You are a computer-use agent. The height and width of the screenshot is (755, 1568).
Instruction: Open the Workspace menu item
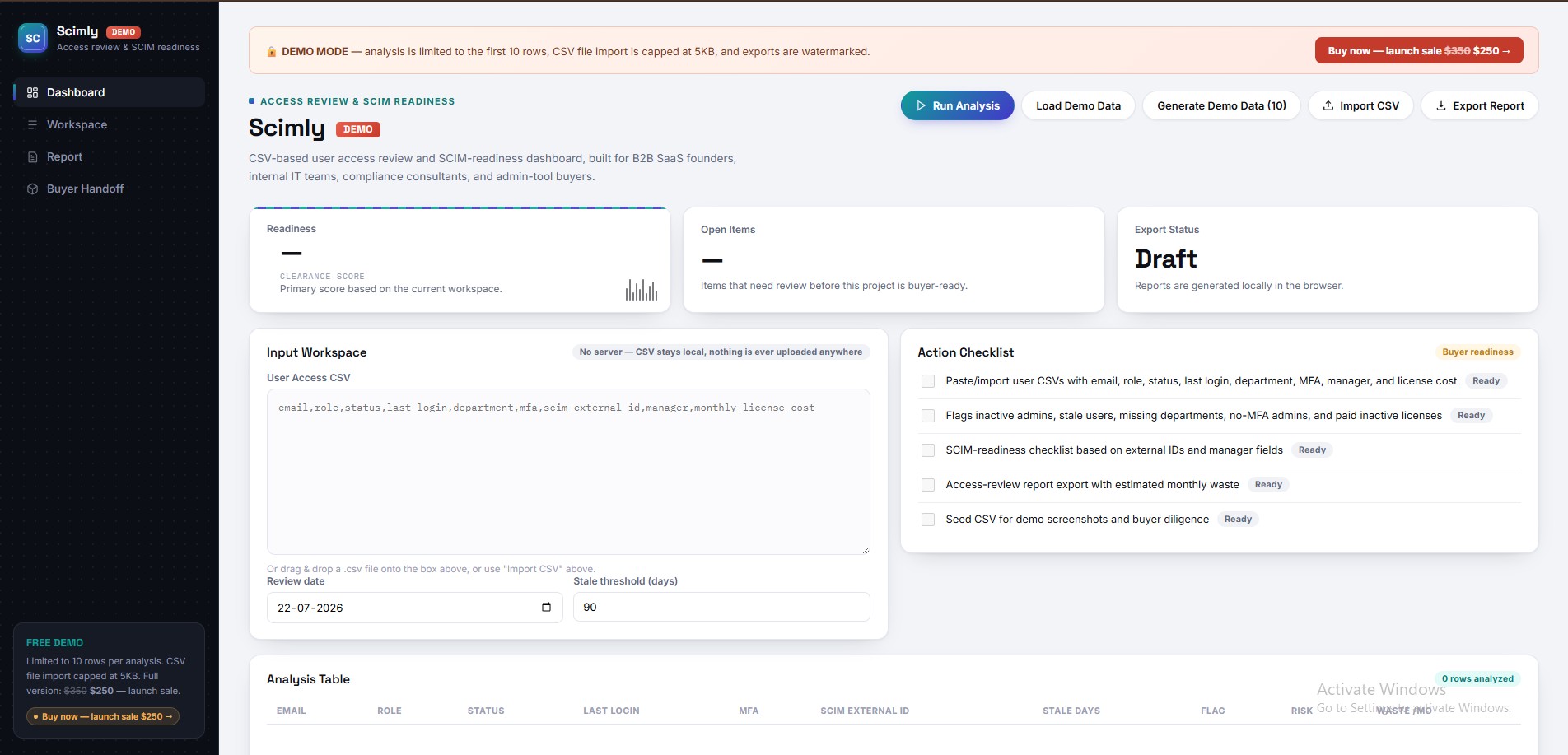109,124
